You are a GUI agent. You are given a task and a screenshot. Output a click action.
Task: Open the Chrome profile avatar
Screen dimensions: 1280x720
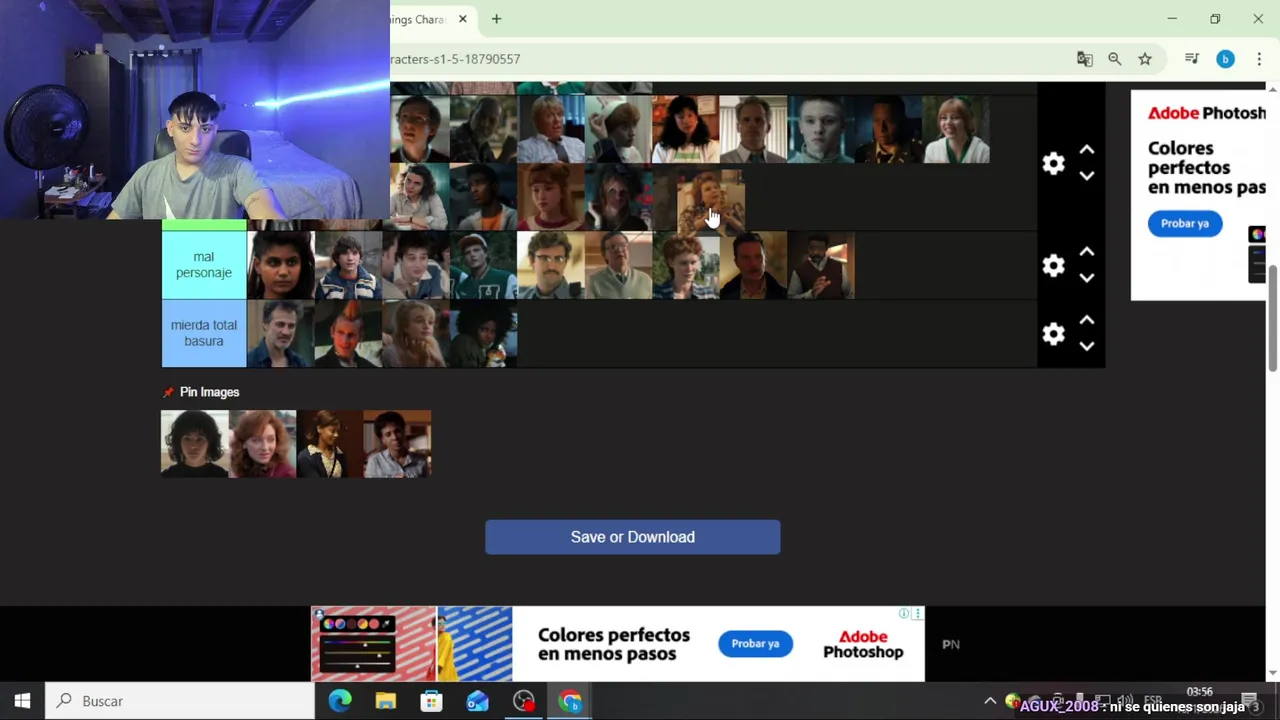tap(1225, 59)
